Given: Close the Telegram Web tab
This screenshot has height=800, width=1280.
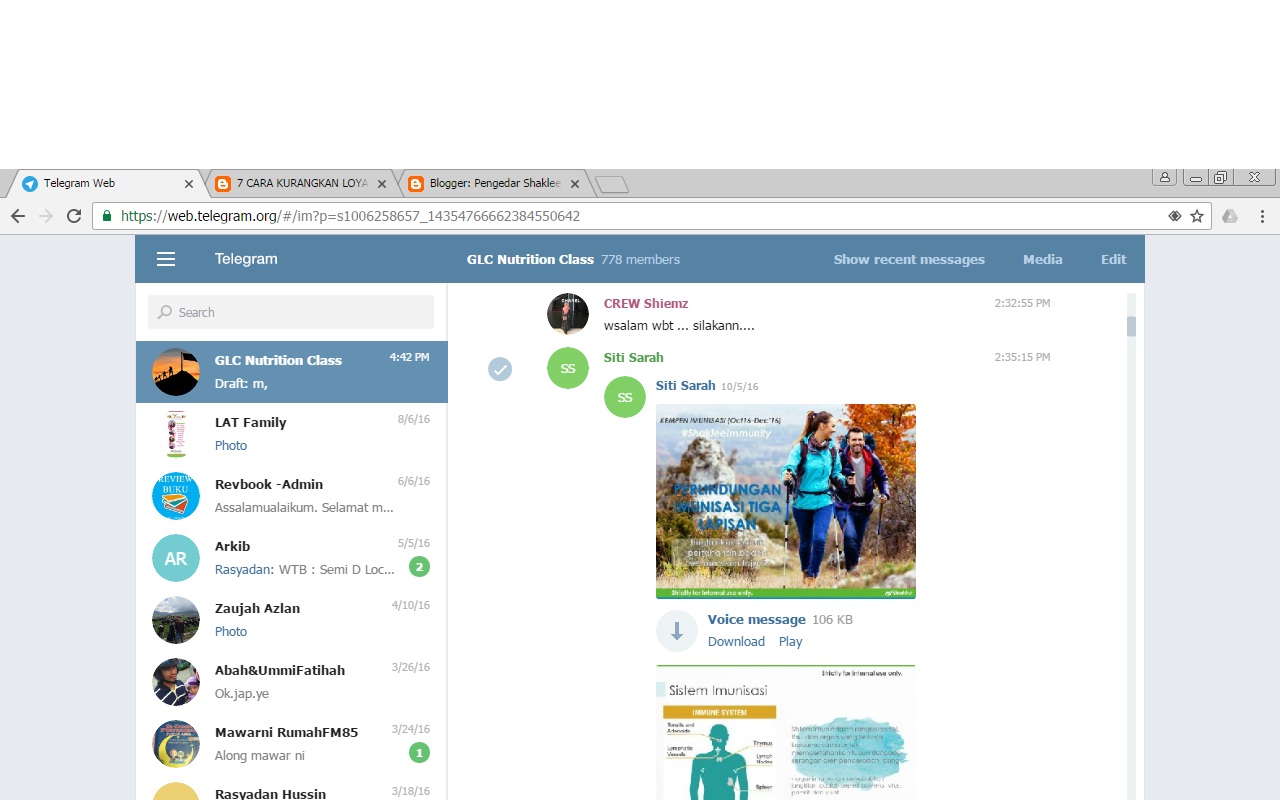Looking at the screenshot, I should pyautogui.click(x=189, y=184).
